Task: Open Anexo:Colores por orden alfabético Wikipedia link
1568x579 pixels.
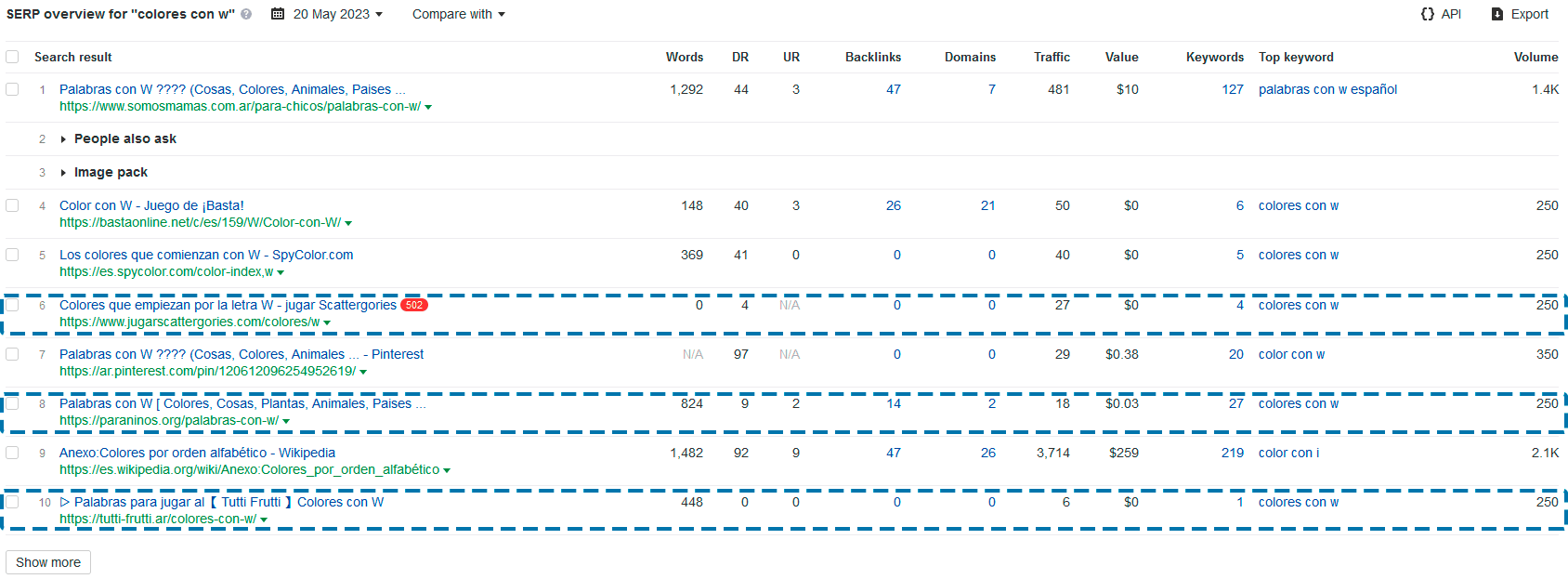Action: [x=197, y=453]
